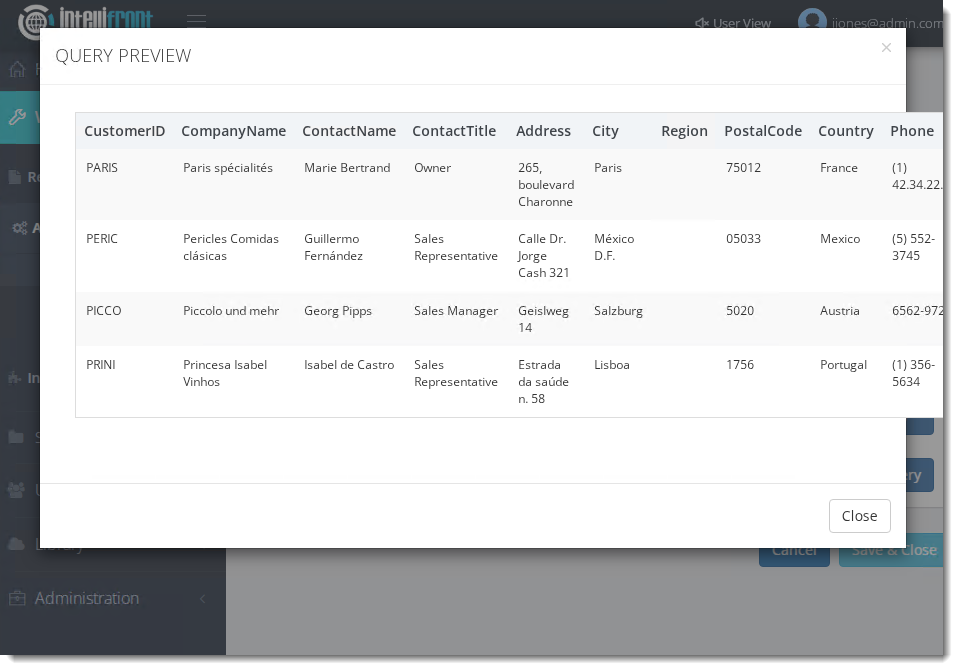Click the home icon in the sidebar

[17, 69]
